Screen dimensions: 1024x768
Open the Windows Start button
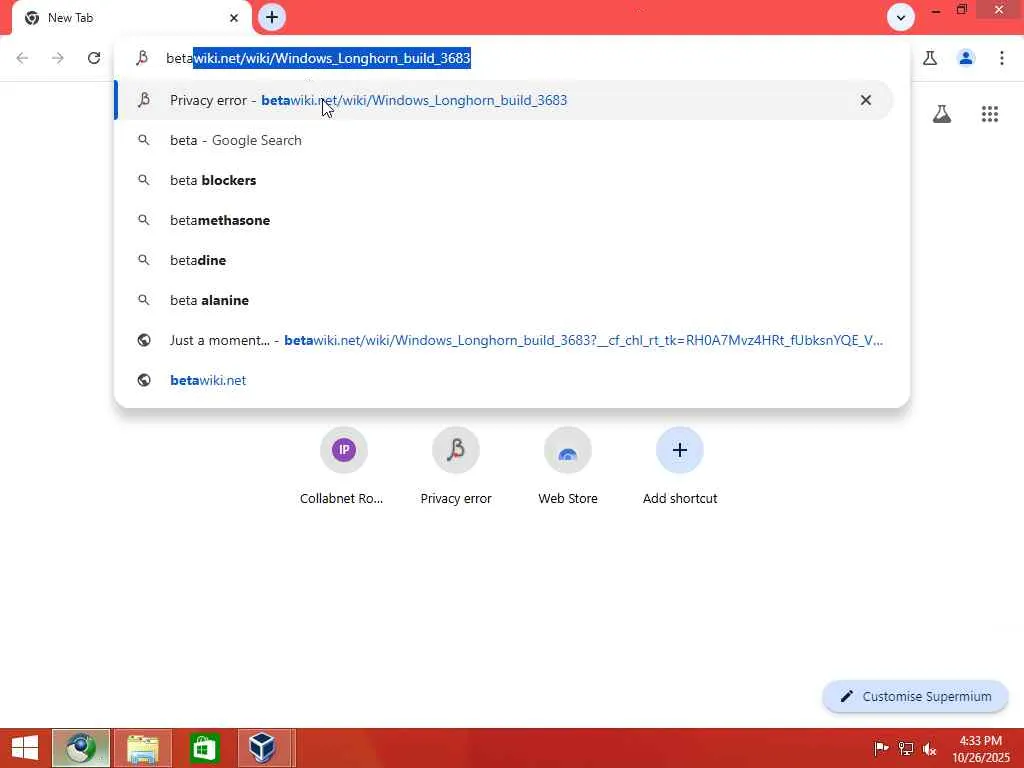(25, 748)
